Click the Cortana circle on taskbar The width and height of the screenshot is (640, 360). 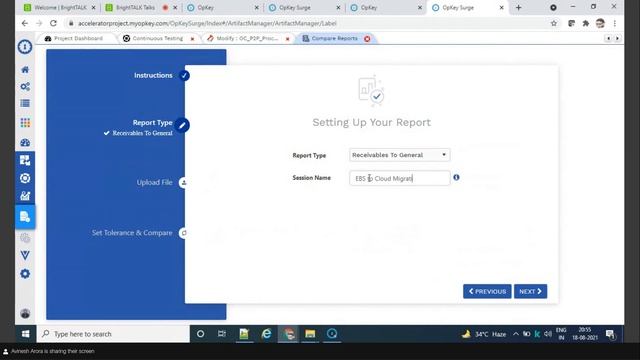coord(200,334)
